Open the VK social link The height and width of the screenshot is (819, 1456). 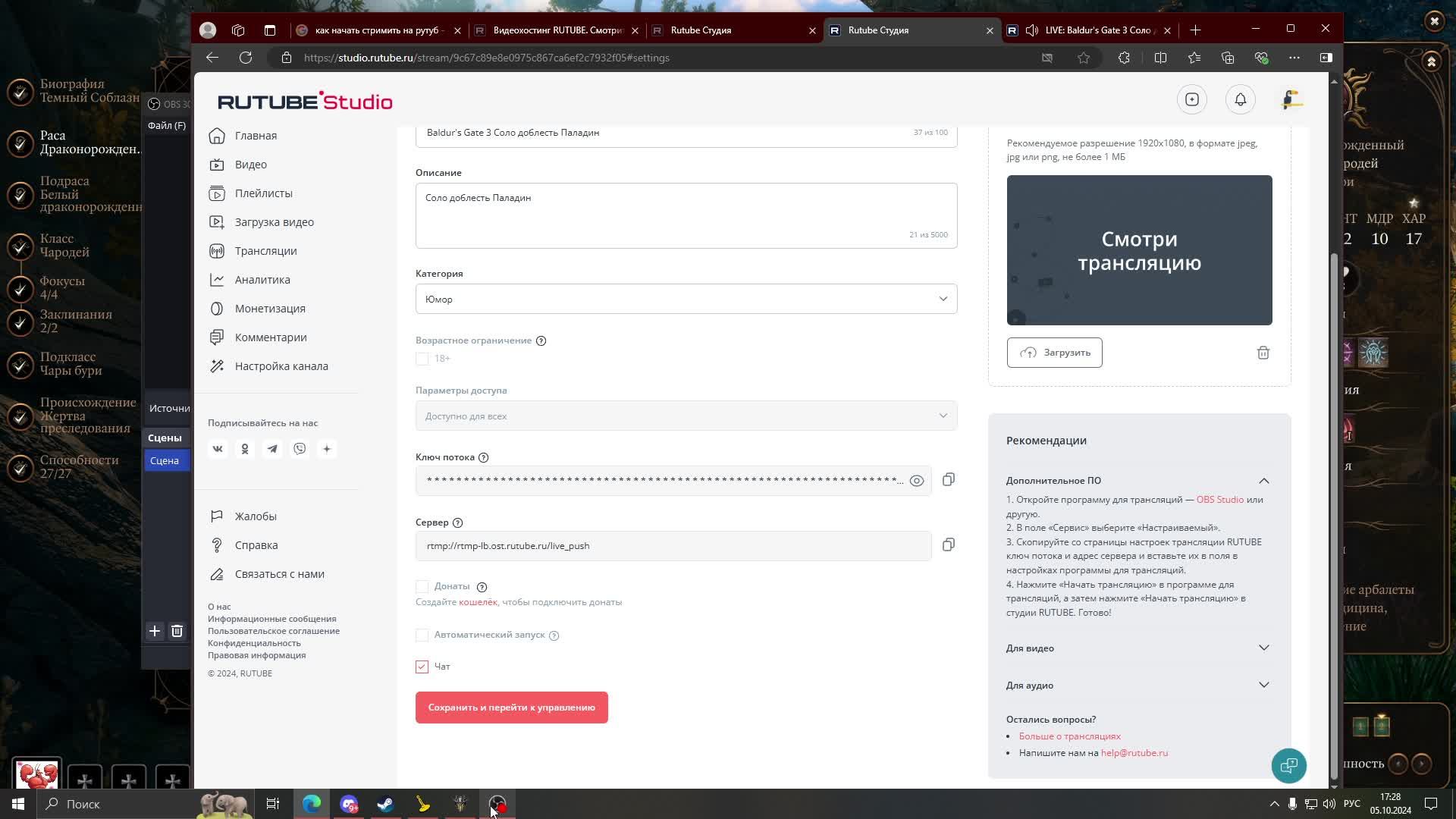pyautogui.click(x=218, y=449)
